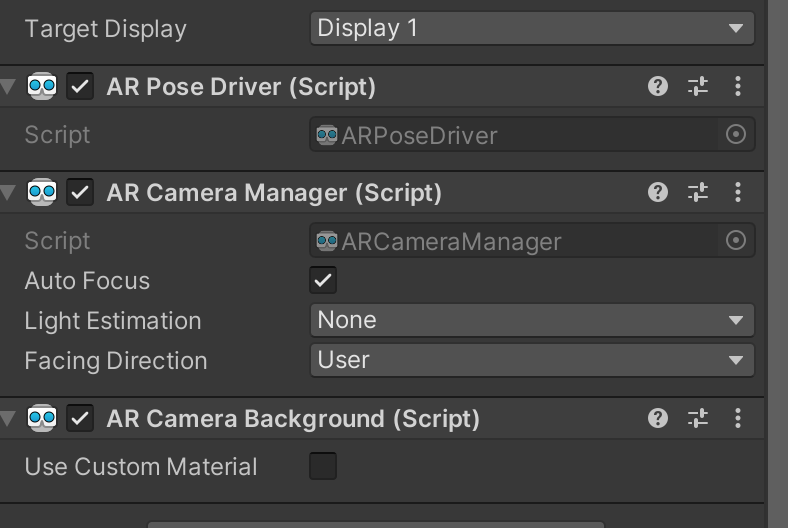Open the Light Estimation dropdown
This screenshot has width=788, height=528.
tap(531, 320)
